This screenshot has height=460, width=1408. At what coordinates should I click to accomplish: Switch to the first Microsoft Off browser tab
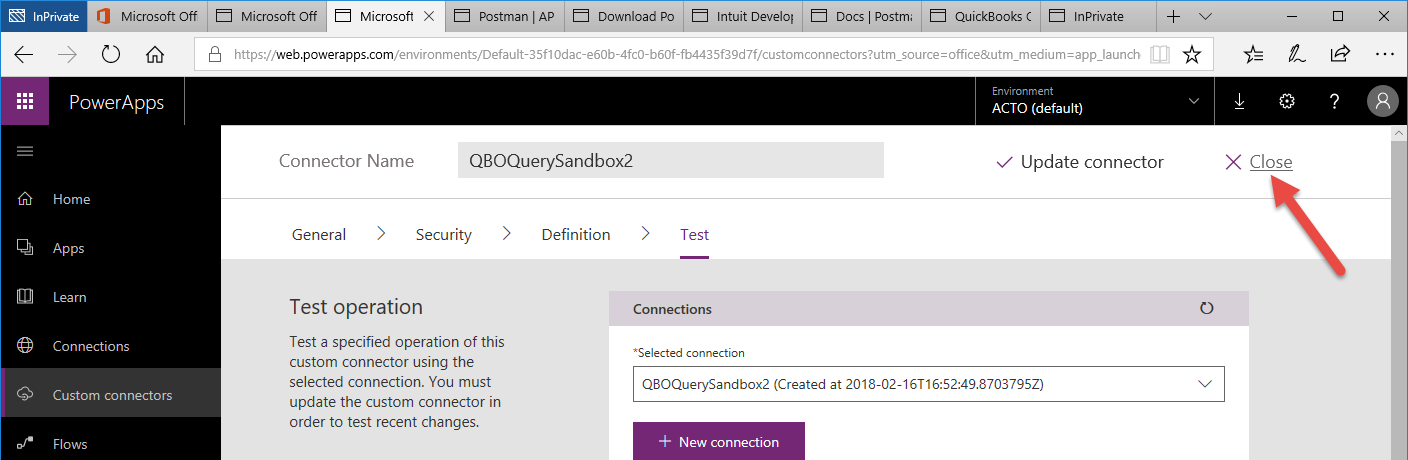tap(149, 17)
